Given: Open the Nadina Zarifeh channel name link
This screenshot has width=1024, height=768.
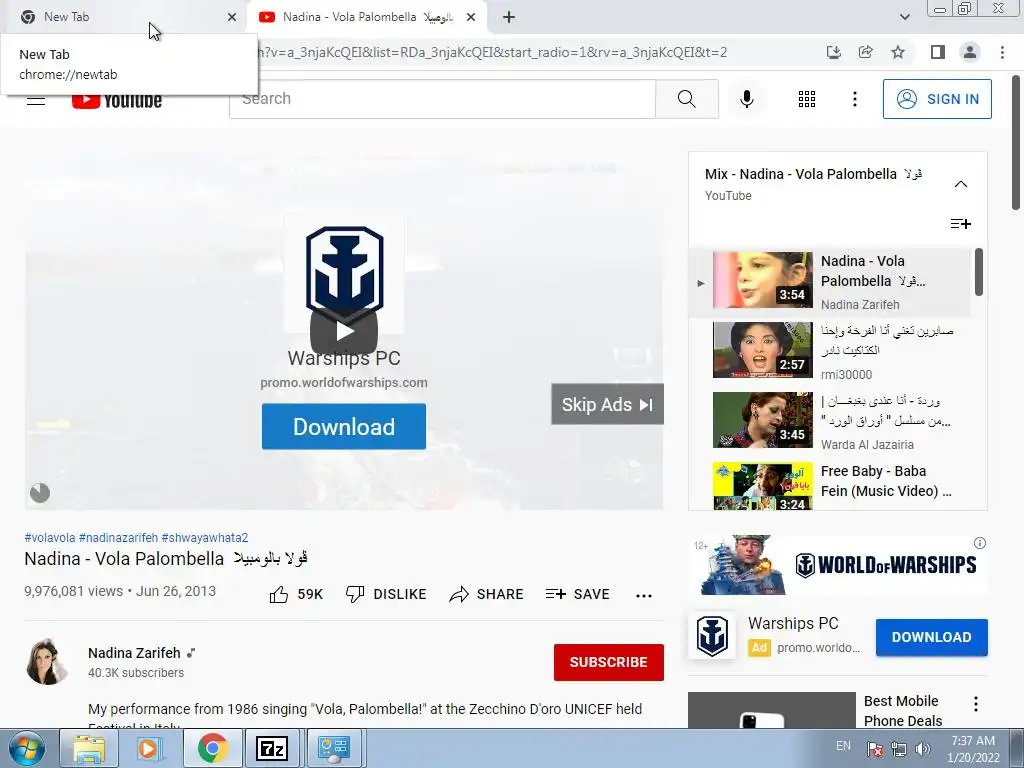Looking at the screenshot, I should pos(134,653).
